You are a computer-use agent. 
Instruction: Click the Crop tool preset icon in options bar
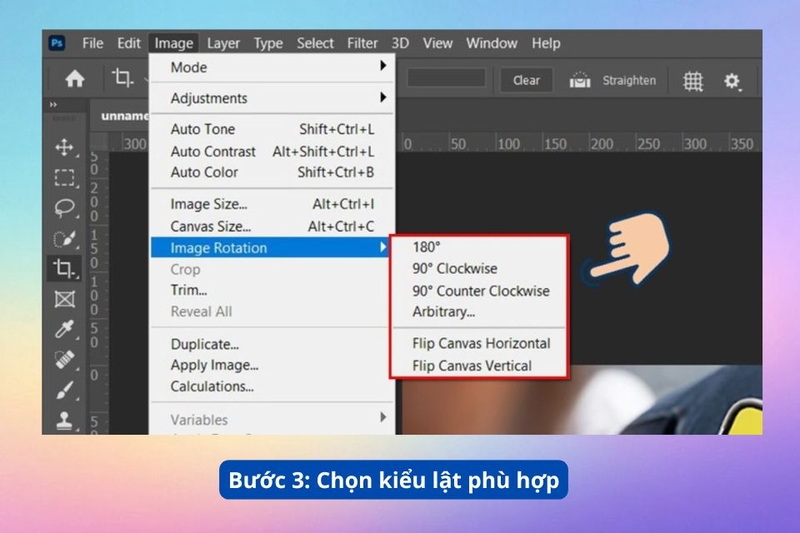[x=122, y=78]
